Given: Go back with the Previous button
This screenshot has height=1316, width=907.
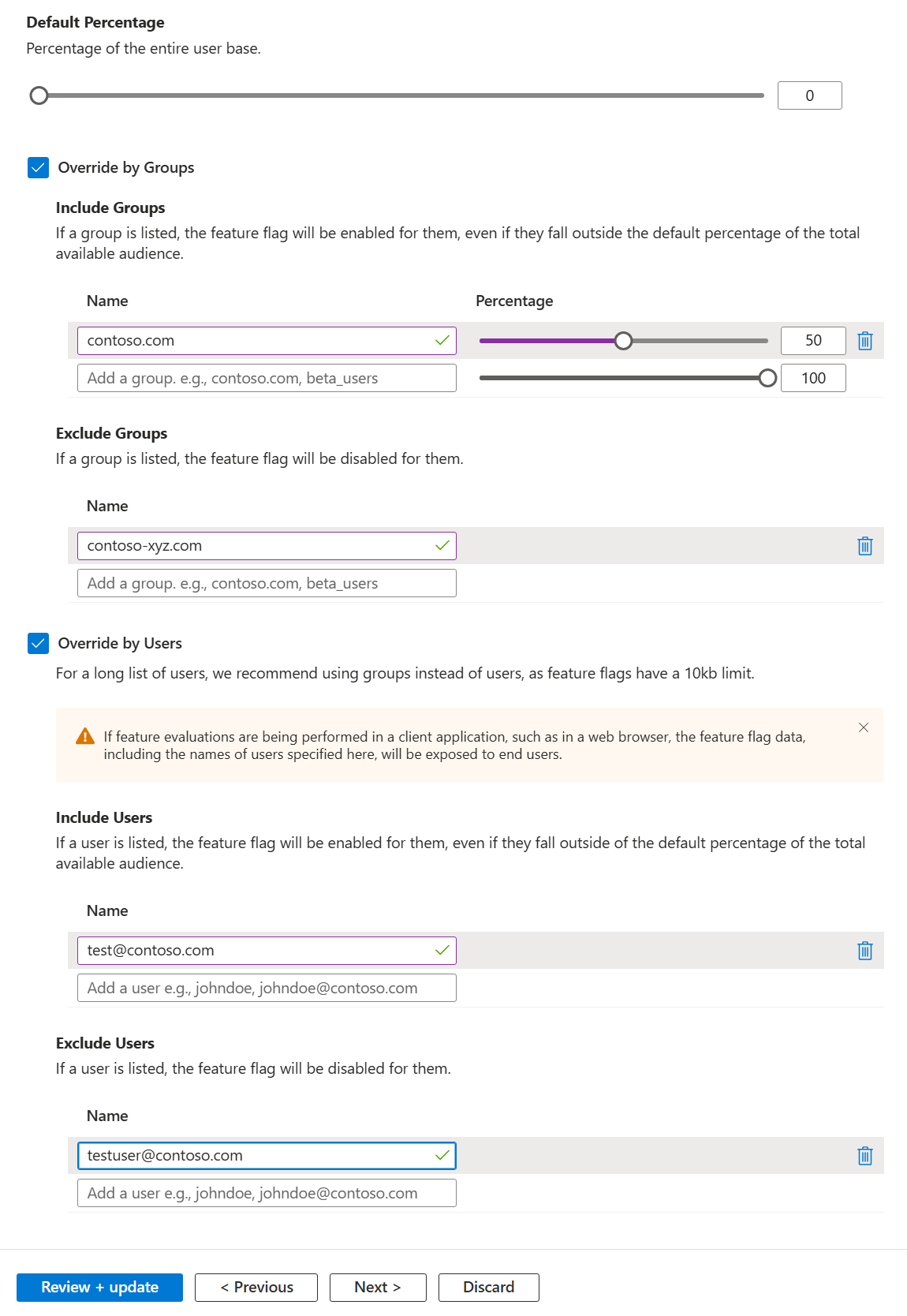Looking at the screenshot, I should 256,1287.
